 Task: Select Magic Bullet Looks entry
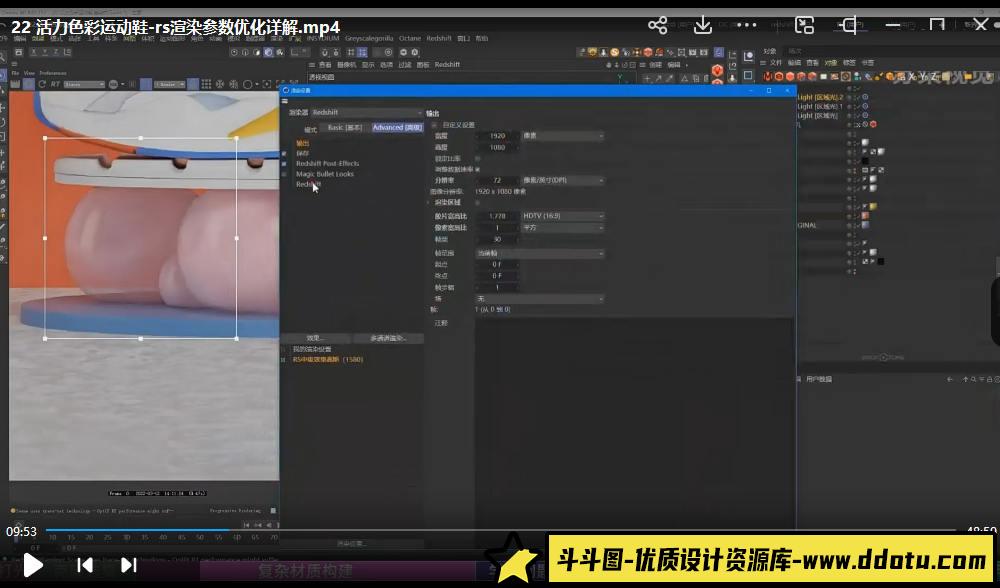[x=325, y=174]
